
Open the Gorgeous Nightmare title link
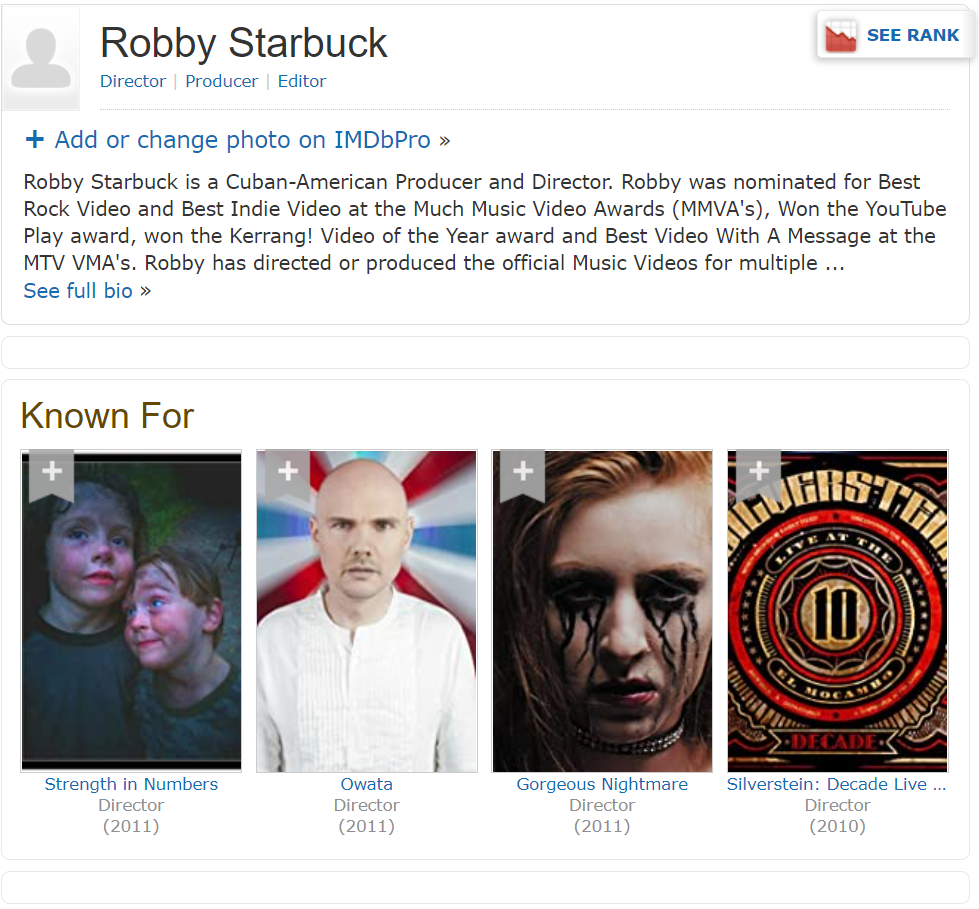click(x=602, y=784)
